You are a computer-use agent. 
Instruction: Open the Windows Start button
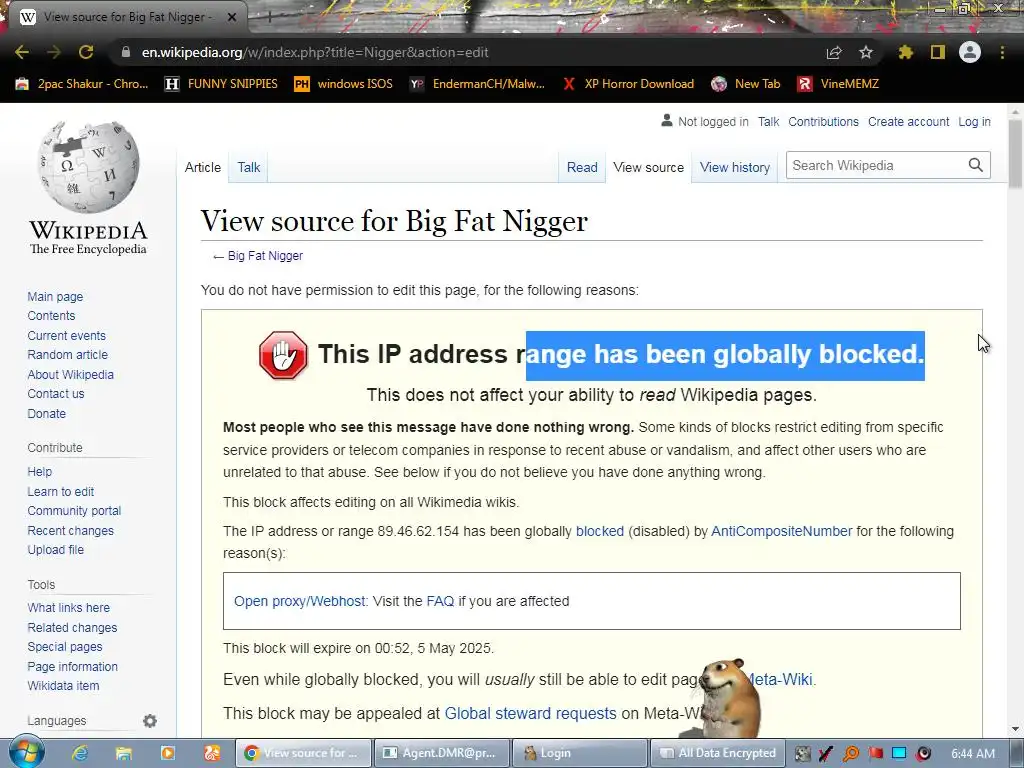pyautogui.click(x=27, y=752)
